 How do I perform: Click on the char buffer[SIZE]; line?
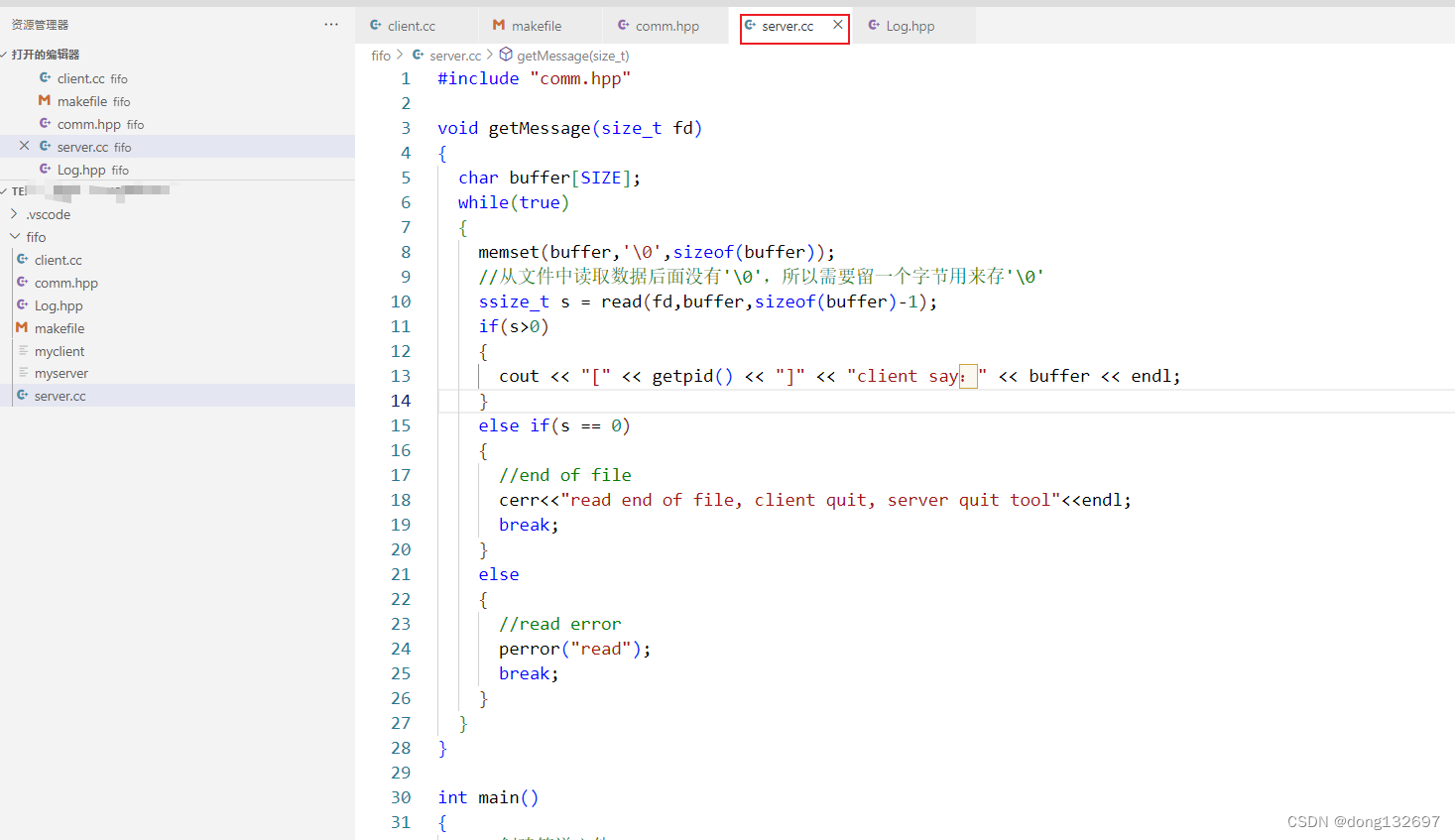[549, 178]
